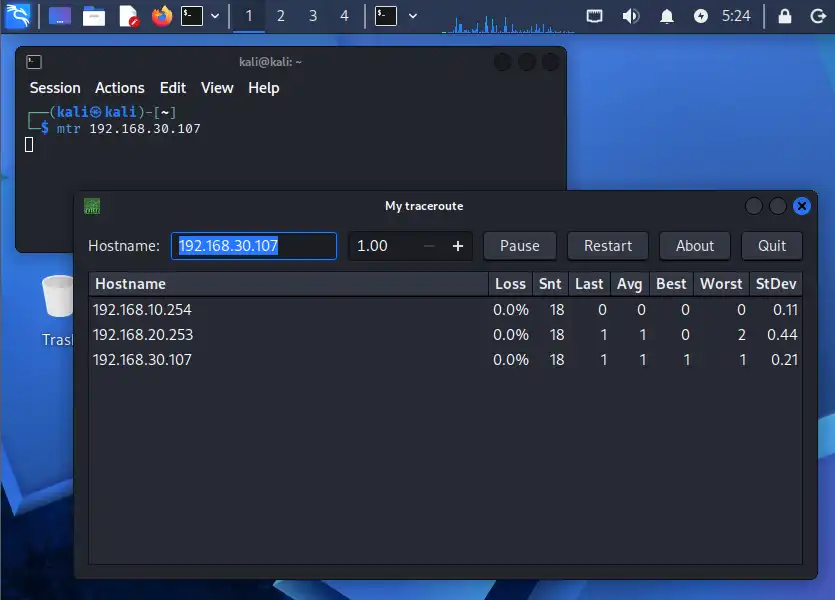Open the Actions menu in terminal

coord(120,88)
